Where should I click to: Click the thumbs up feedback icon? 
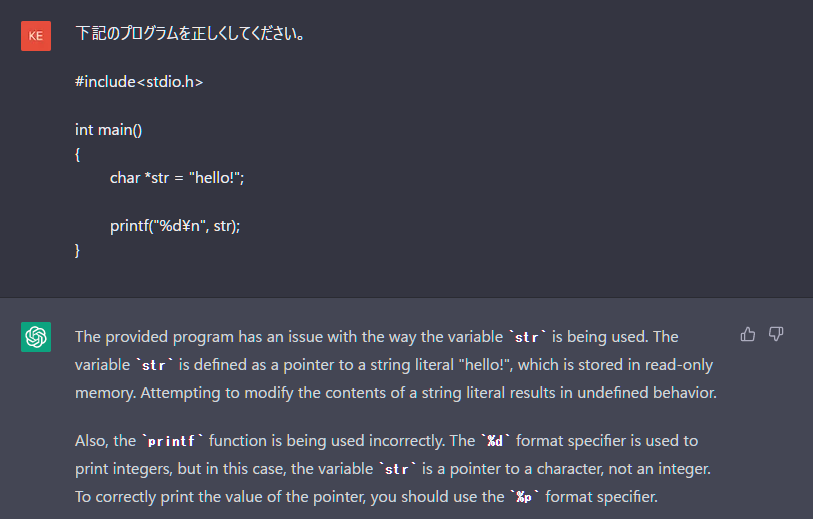coord(748,334)
